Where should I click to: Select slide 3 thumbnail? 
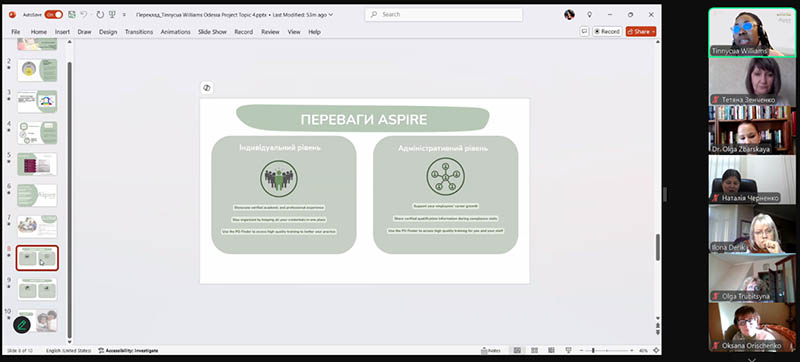coord(37,101)
